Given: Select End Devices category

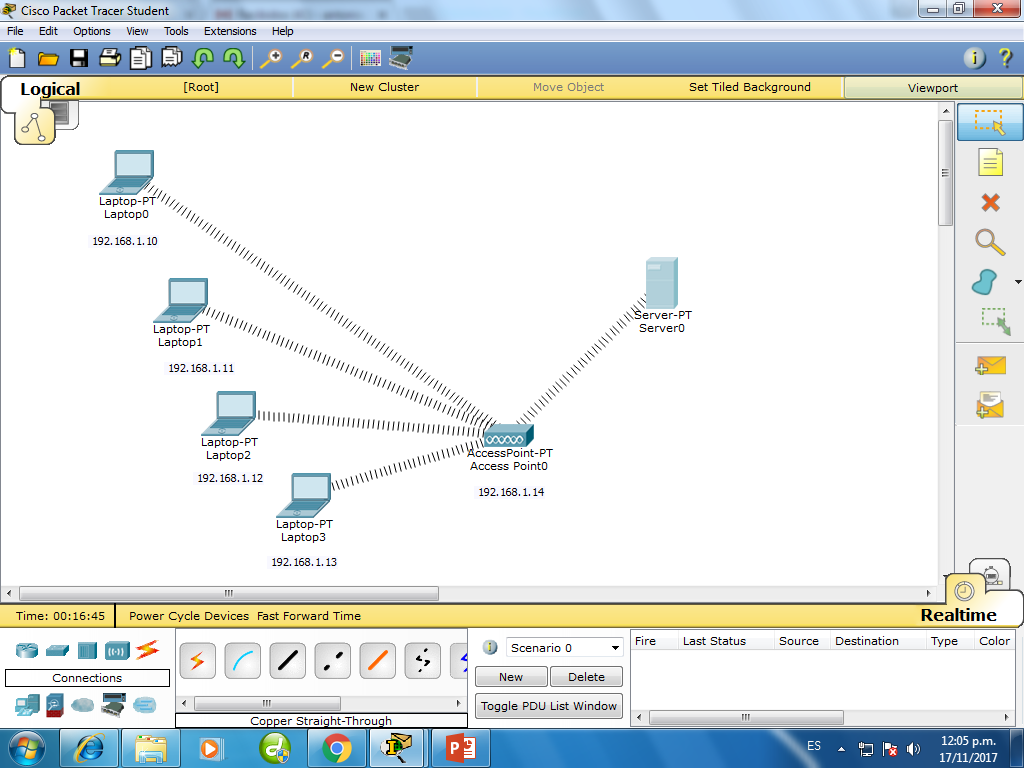Looking at the screenshot, I should click(27, 706).
